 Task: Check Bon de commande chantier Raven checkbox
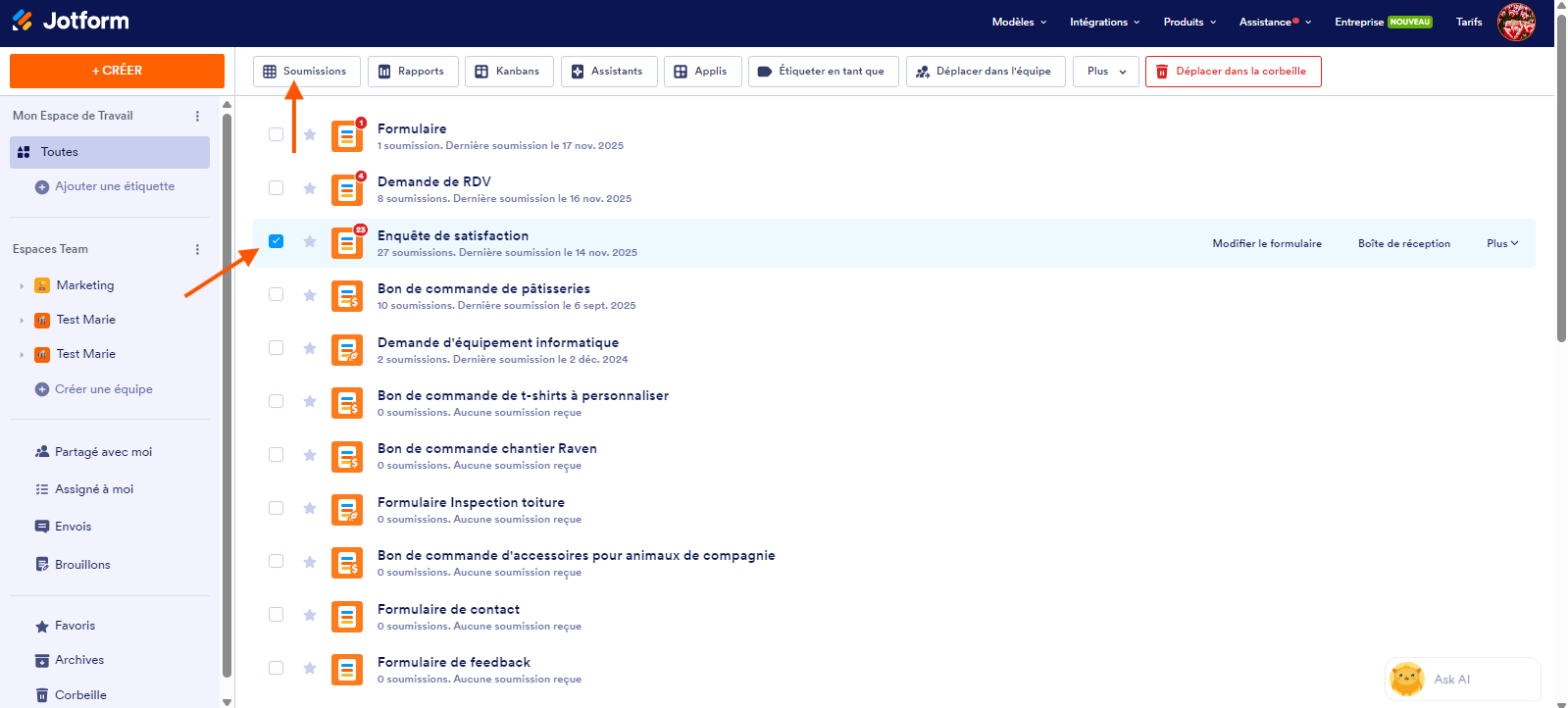(277, 455)
